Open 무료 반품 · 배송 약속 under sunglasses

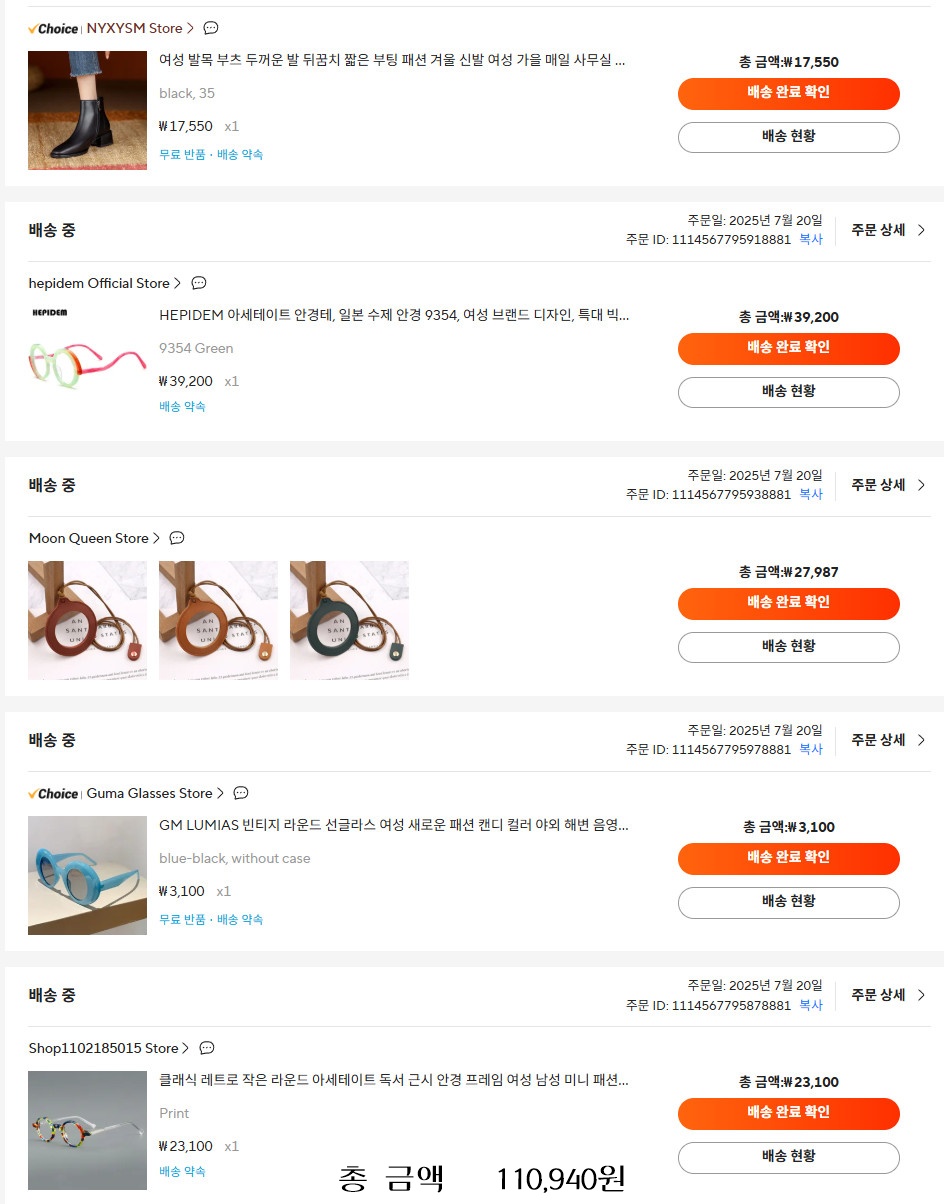211,919
